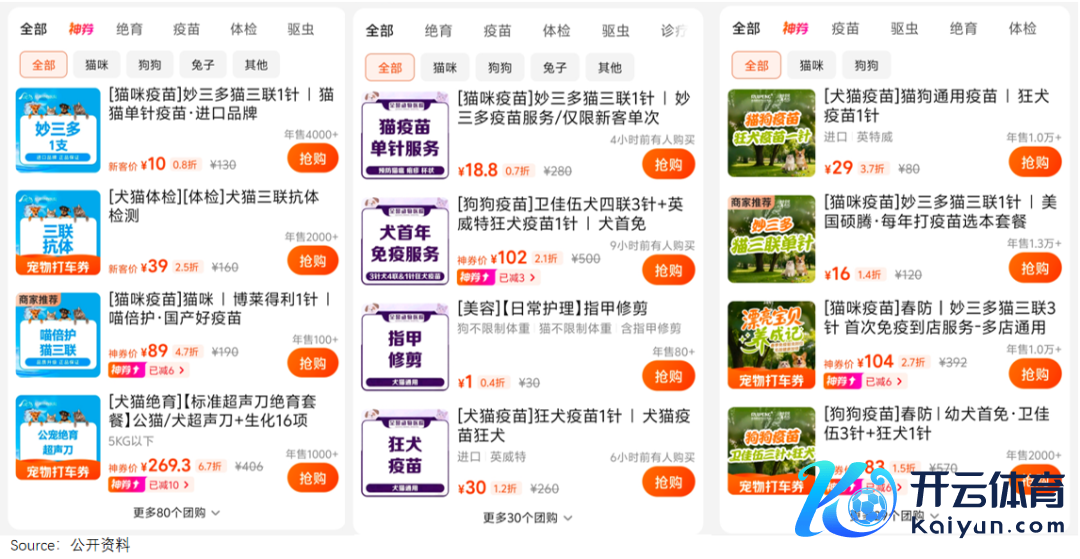The image size is (1080, 559).
Task: Click 神券 badge under ¥269.3 price
Action: pos(127,485)
